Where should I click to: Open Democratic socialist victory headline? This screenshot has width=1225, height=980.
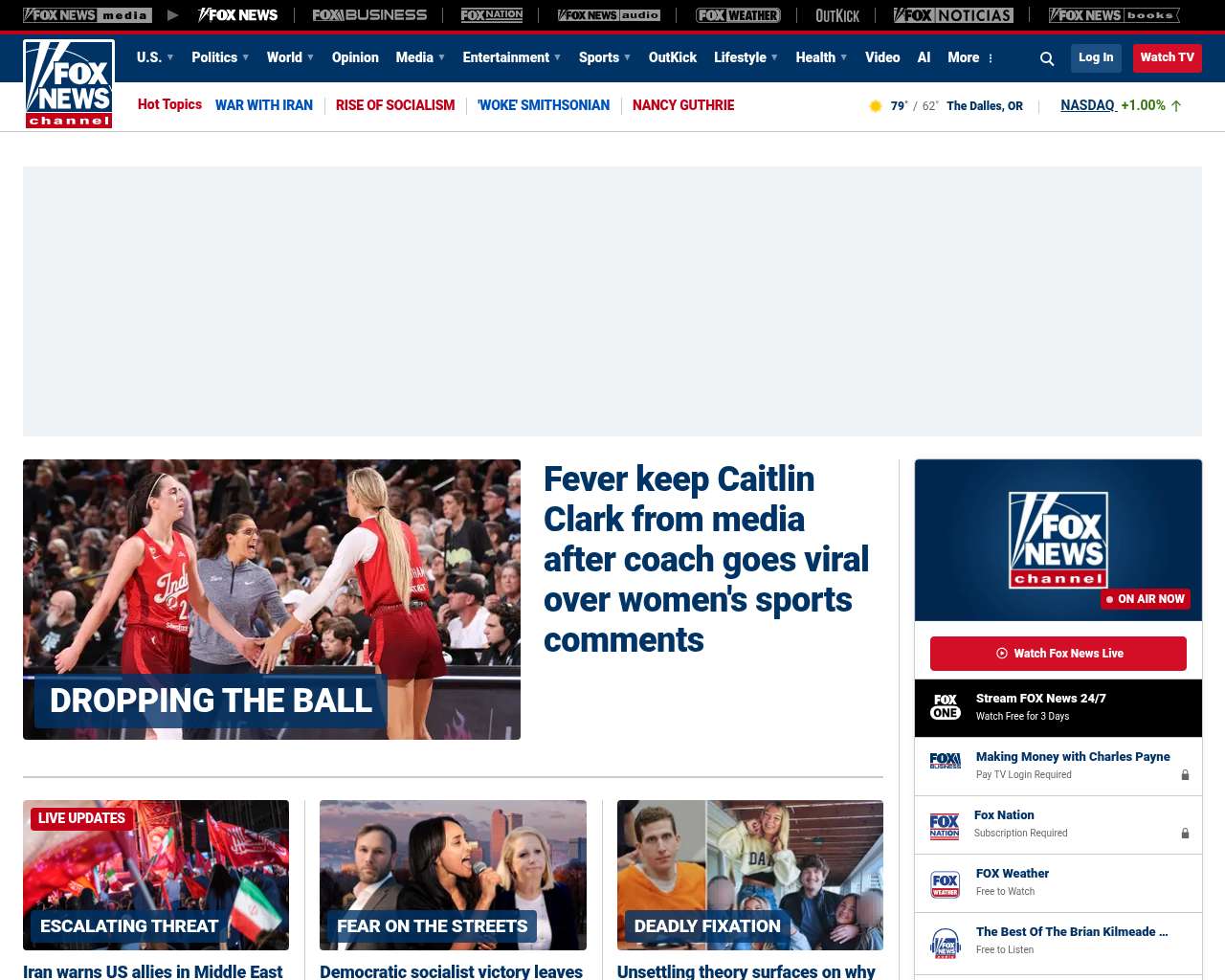click(451, 971)
